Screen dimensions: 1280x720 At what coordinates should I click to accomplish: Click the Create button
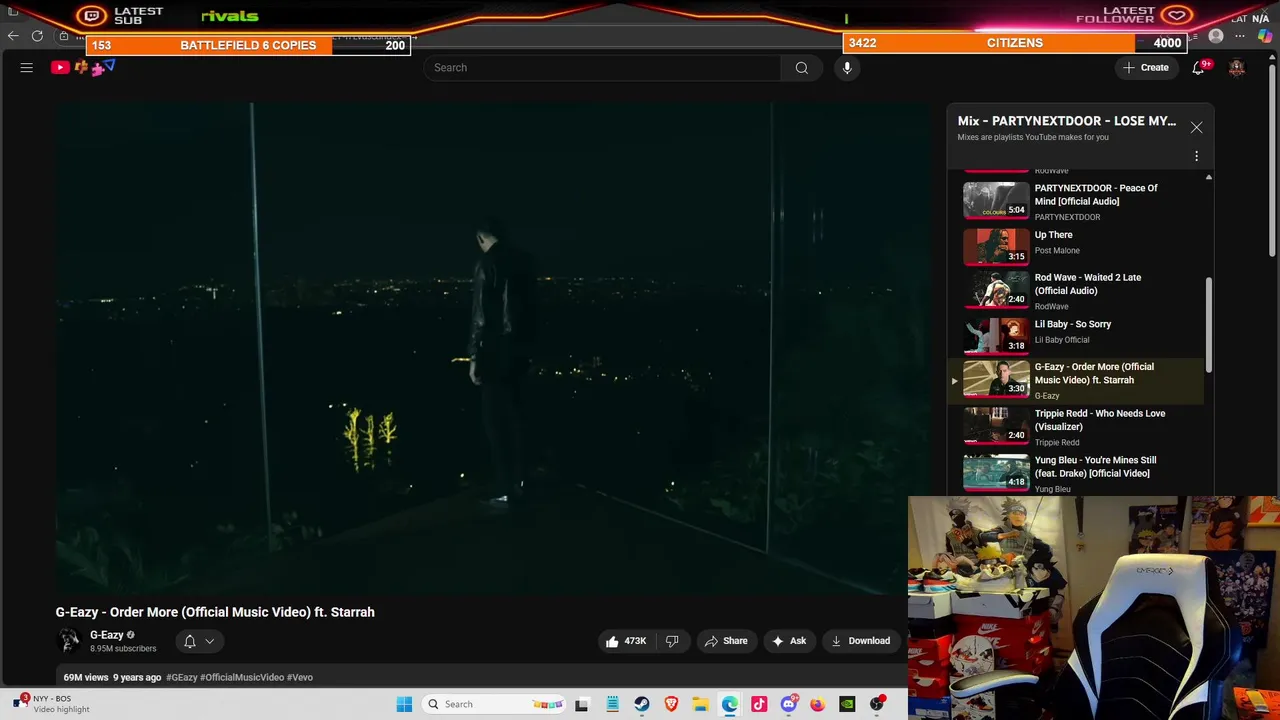(x=1145, y=67)
